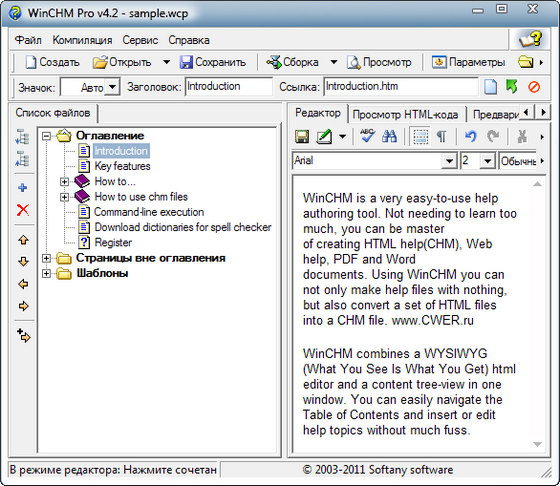
Task: Click the tab-strip right scroll arrow
Action: pos(543,112)
